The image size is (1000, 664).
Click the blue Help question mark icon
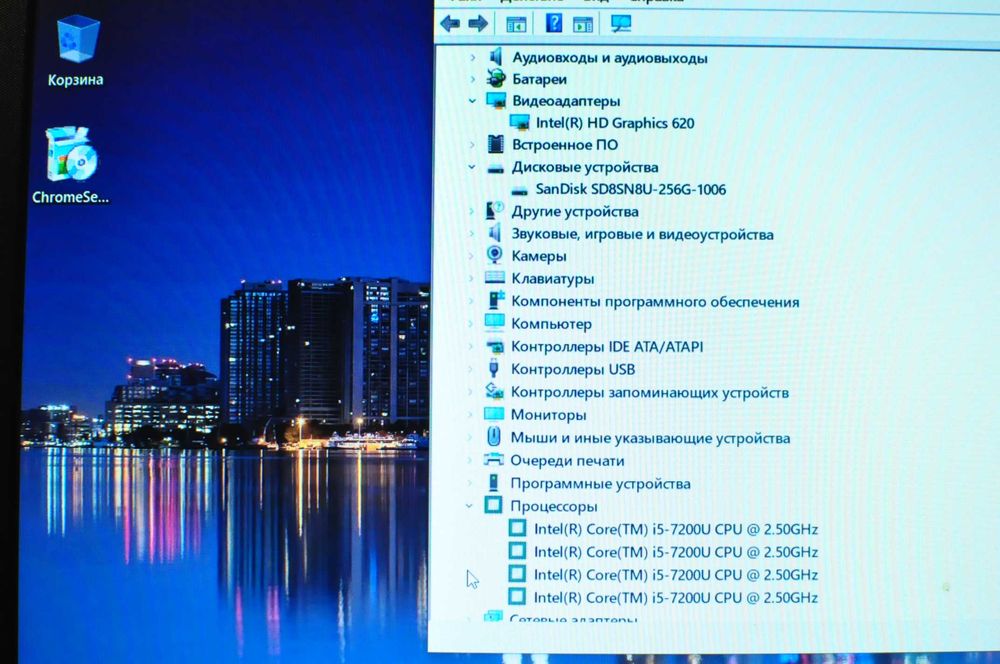tap(554, 23)
